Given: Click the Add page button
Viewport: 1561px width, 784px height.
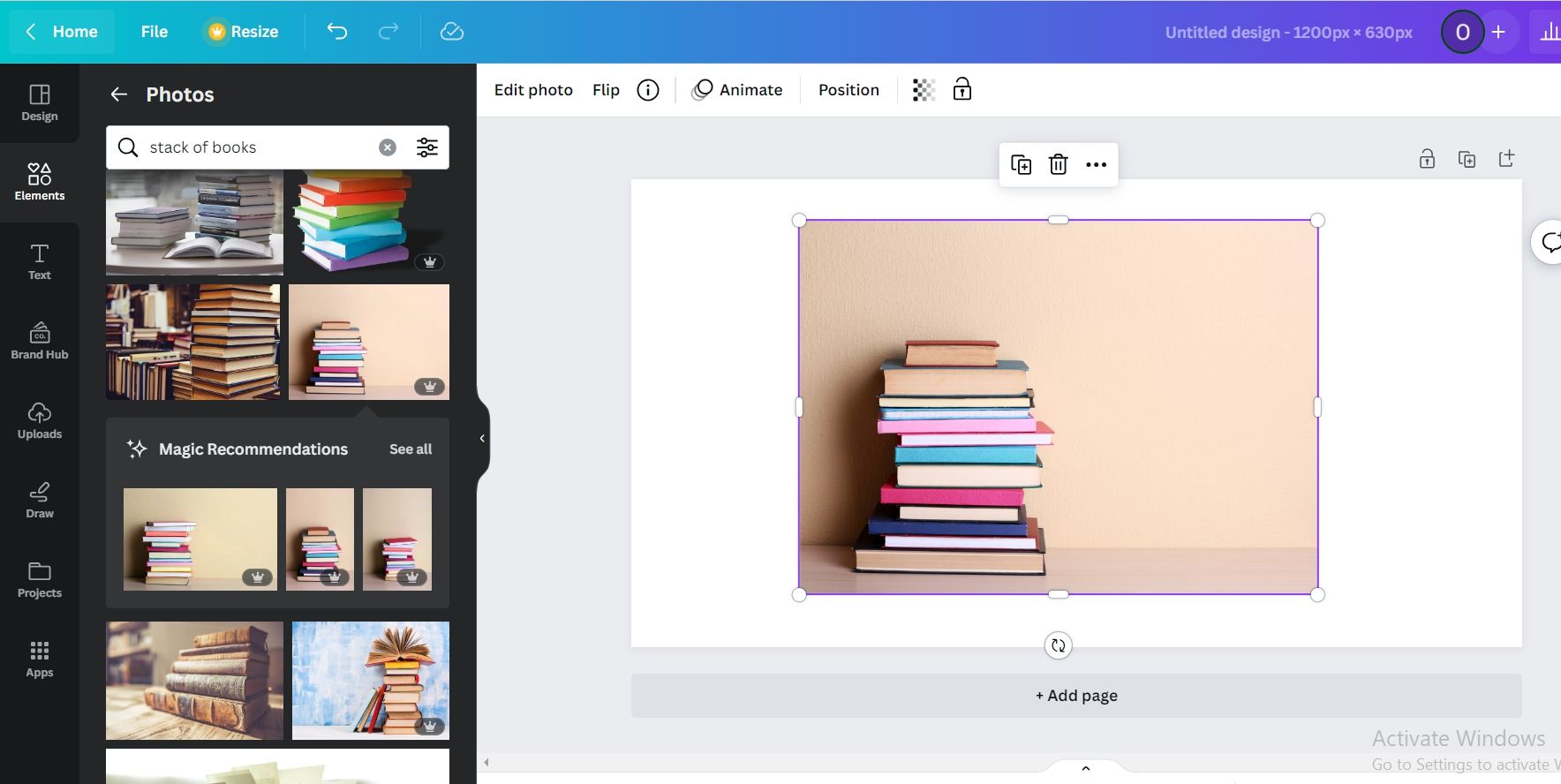Looking at the screenshot, I should [1075, 696].
